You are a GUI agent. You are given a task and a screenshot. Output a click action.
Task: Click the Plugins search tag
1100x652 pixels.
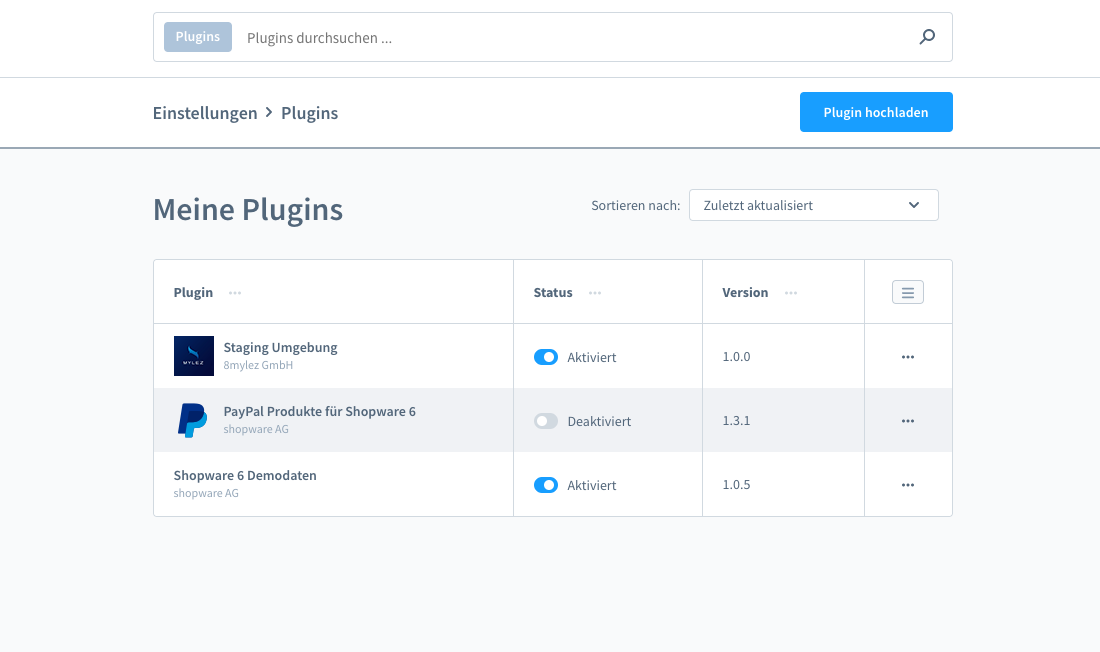coord(198,37)
